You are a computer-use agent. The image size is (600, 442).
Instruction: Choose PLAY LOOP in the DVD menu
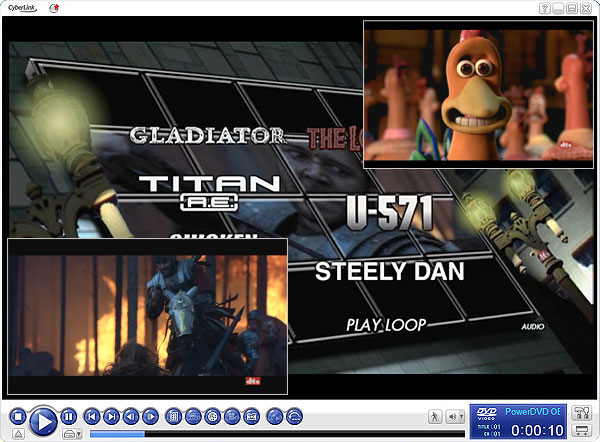coord(386,325)
